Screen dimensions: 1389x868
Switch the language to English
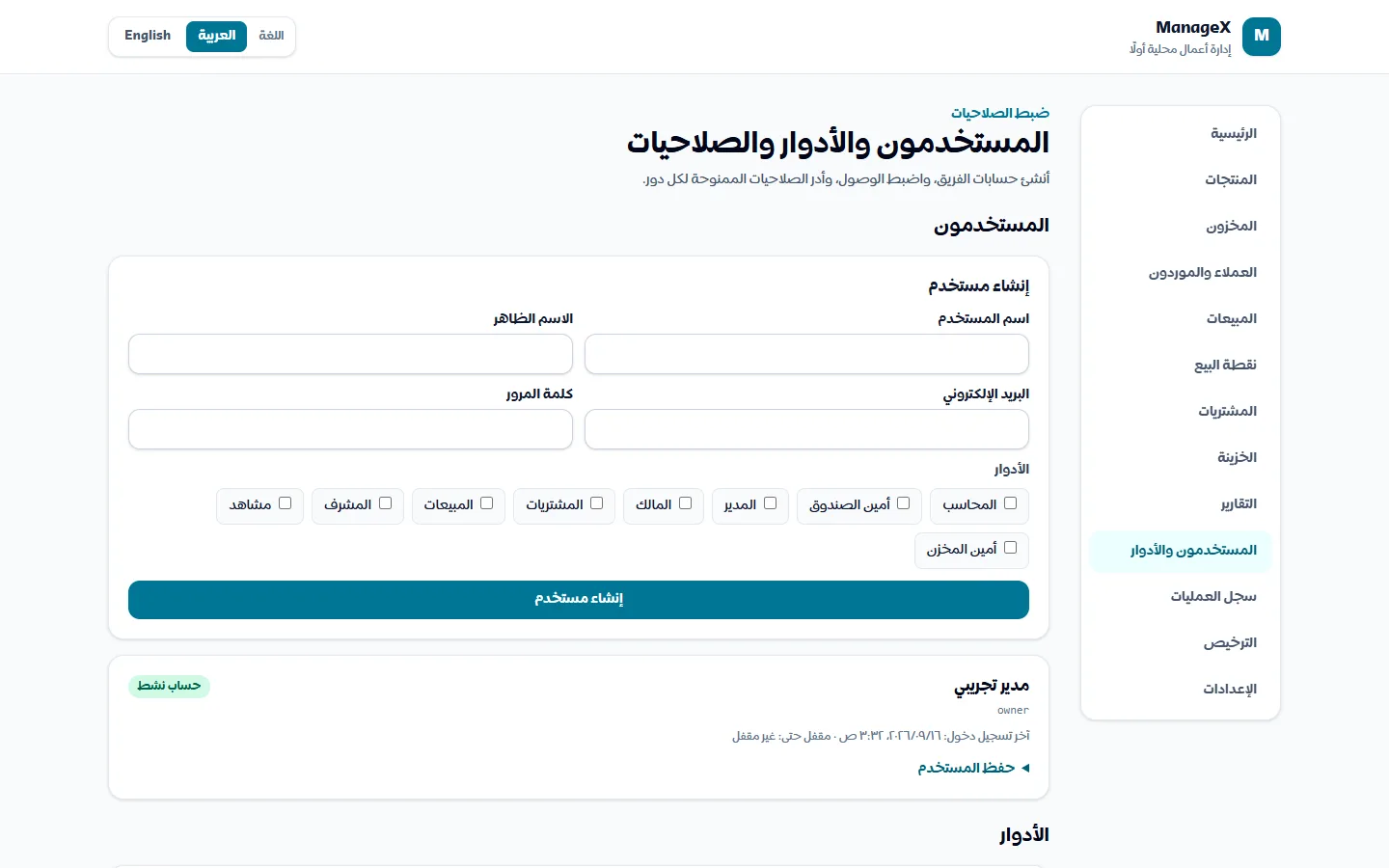[148, 36]
